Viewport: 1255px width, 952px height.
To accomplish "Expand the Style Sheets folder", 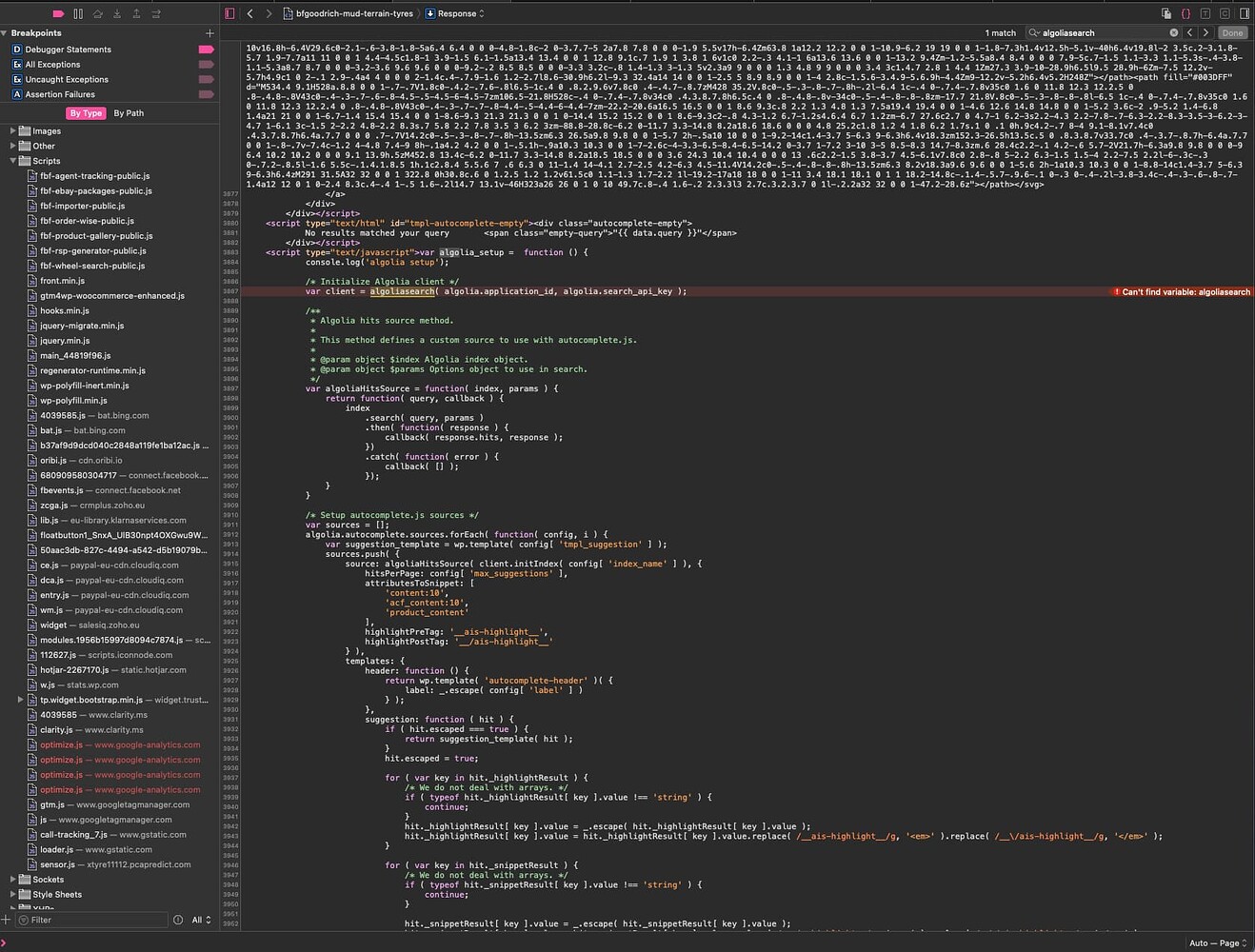I will [x=13, y=895].
